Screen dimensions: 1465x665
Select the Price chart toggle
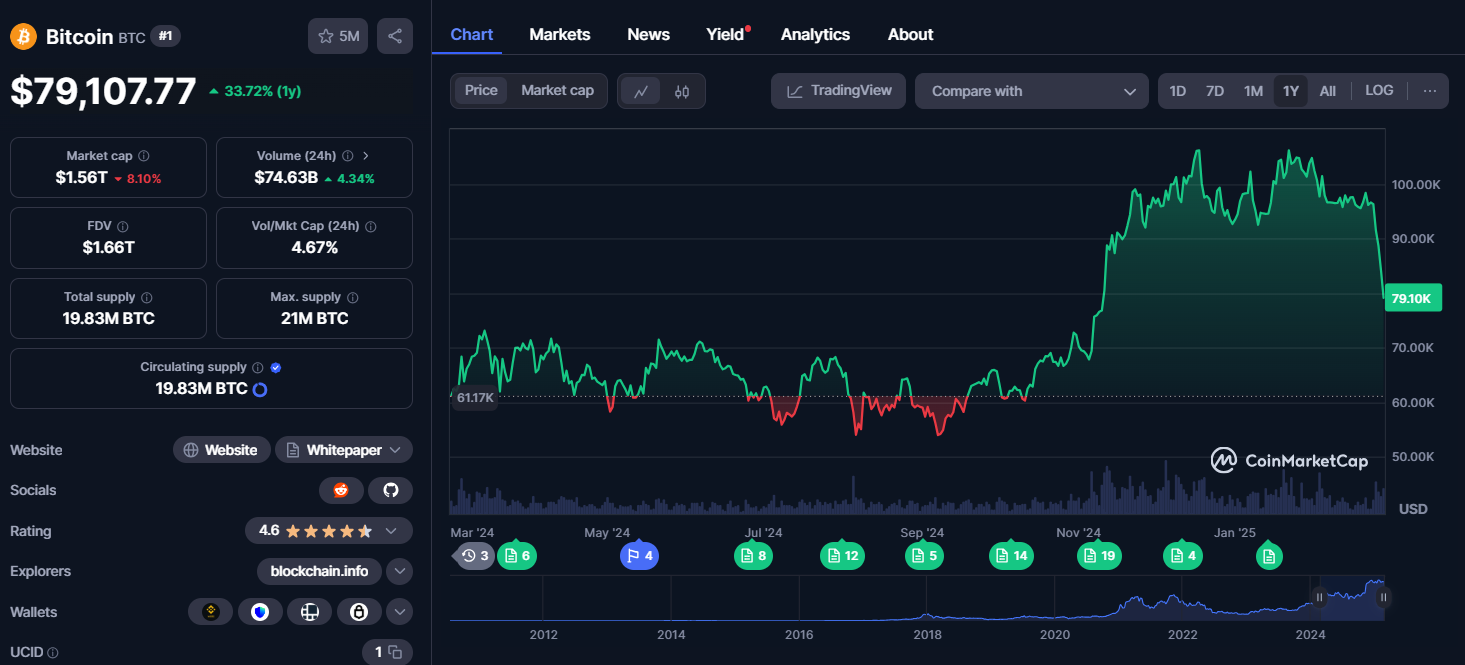(x=481, y=91)
